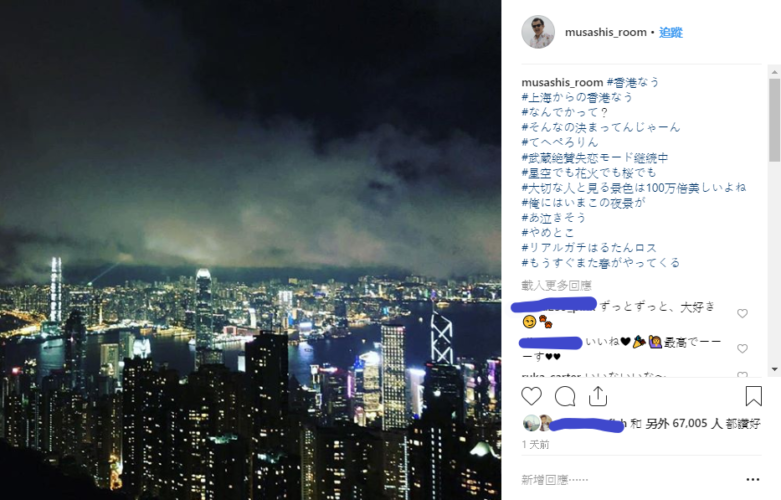Open hashtag #武蔵絶賛失恋モード継続中
781x500 pixels.
pyautogui.click(x=595, y=158)
